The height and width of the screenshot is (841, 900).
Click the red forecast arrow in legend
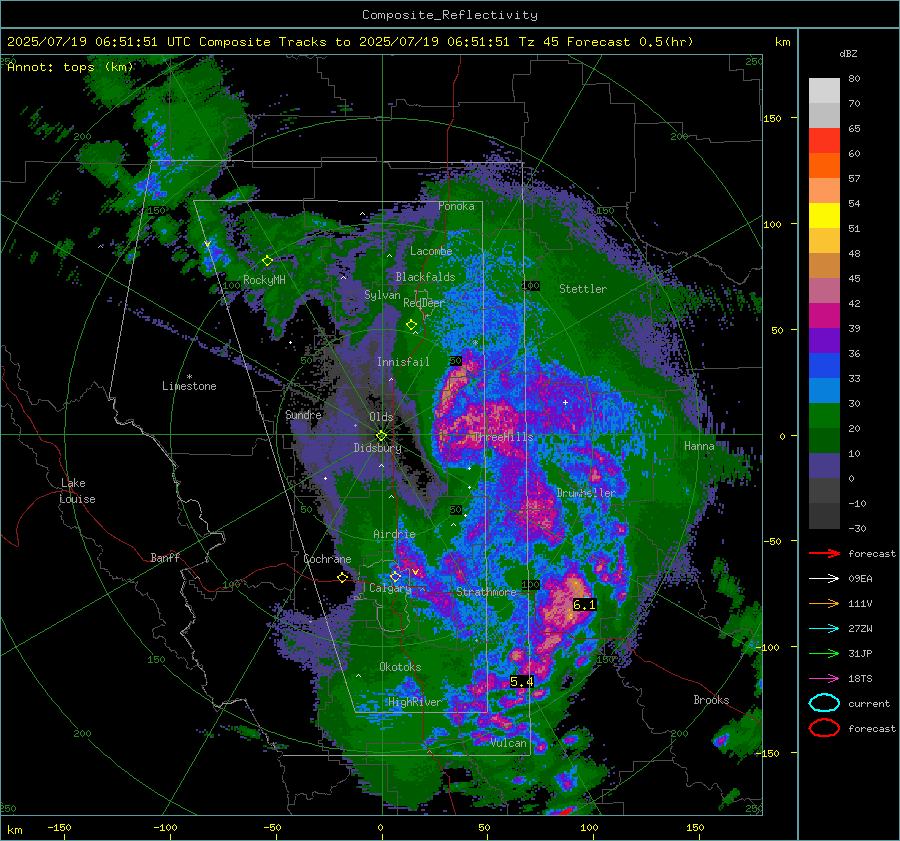click(x=824, y=553)
